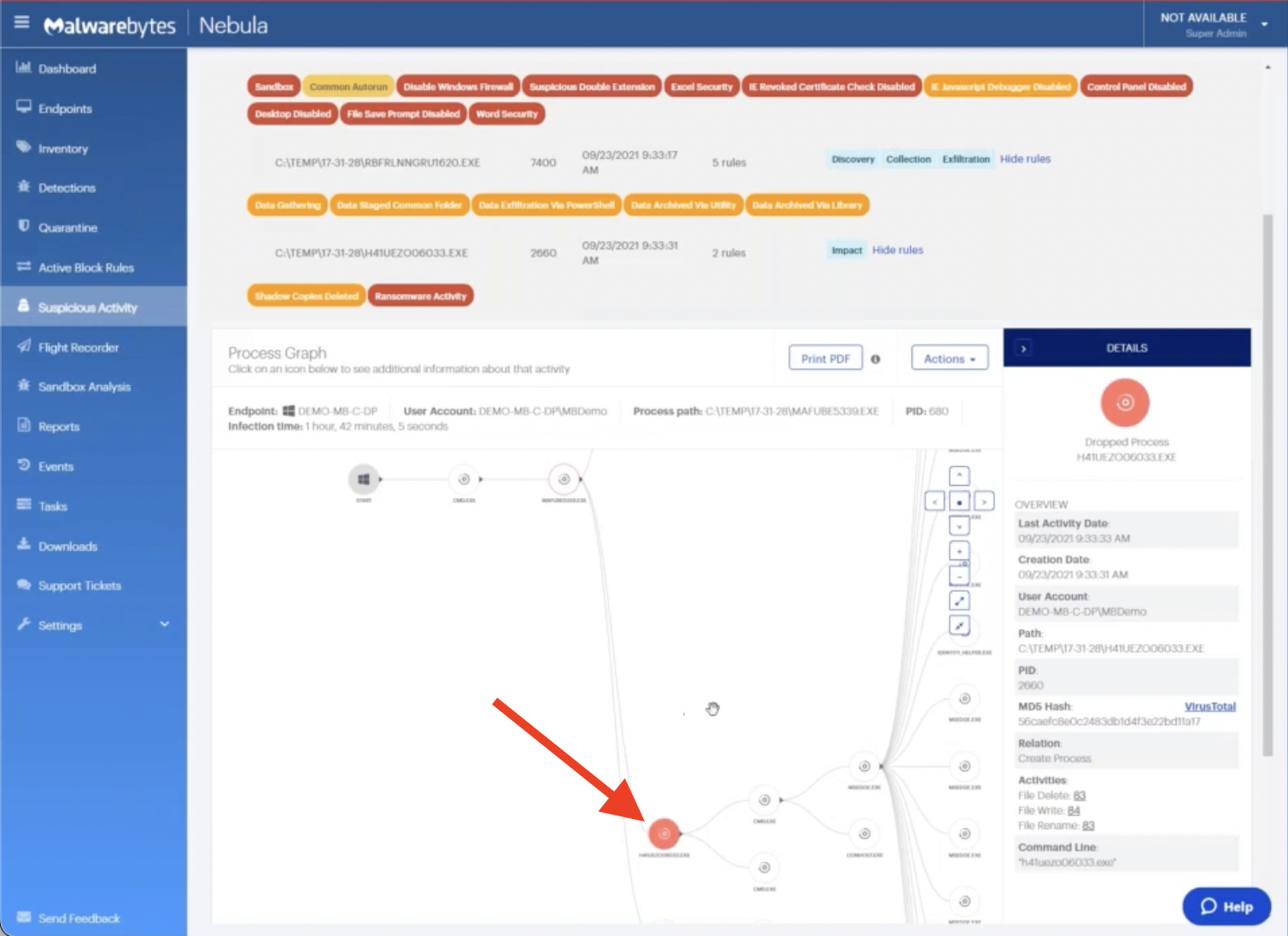Image resolution: width=1288 pixels, height=936 pixels.
Task: Click the Malwarebytes Nebula logo
Action: tap(155, 26)
